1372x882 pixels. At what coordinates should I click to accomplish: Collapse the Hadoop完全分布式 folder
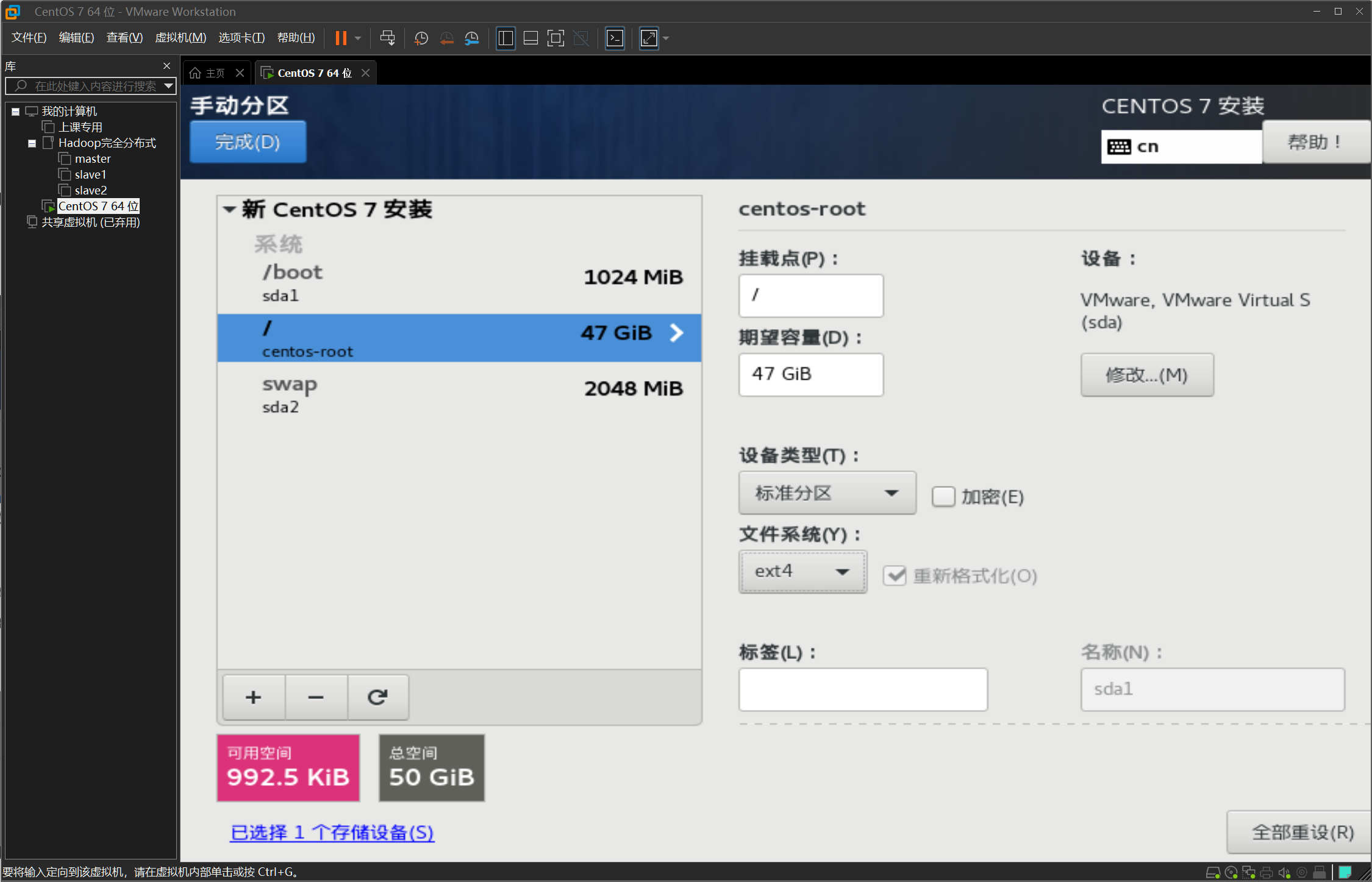pyautogui.click(x=32, y=144)
